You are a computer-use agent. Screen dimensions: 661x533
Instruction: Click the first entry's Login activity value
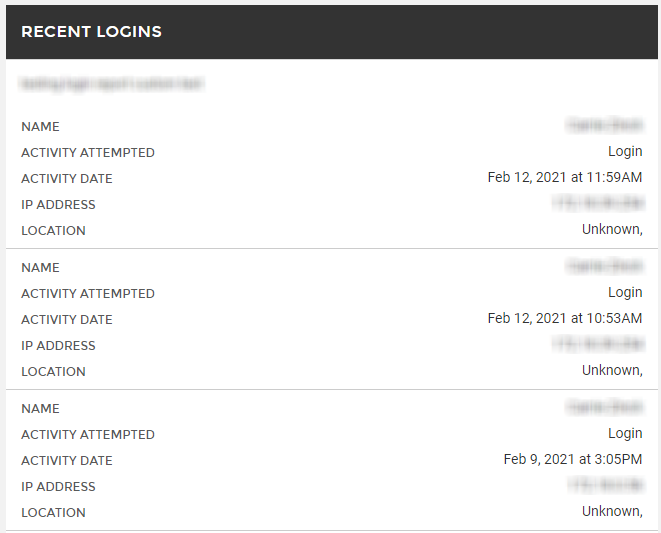[x=625, y=151]
